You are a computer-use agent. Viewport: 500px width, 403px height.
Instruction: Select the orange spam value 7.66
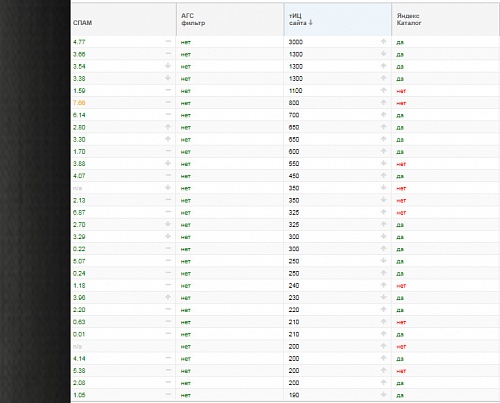tap(79, 103)
